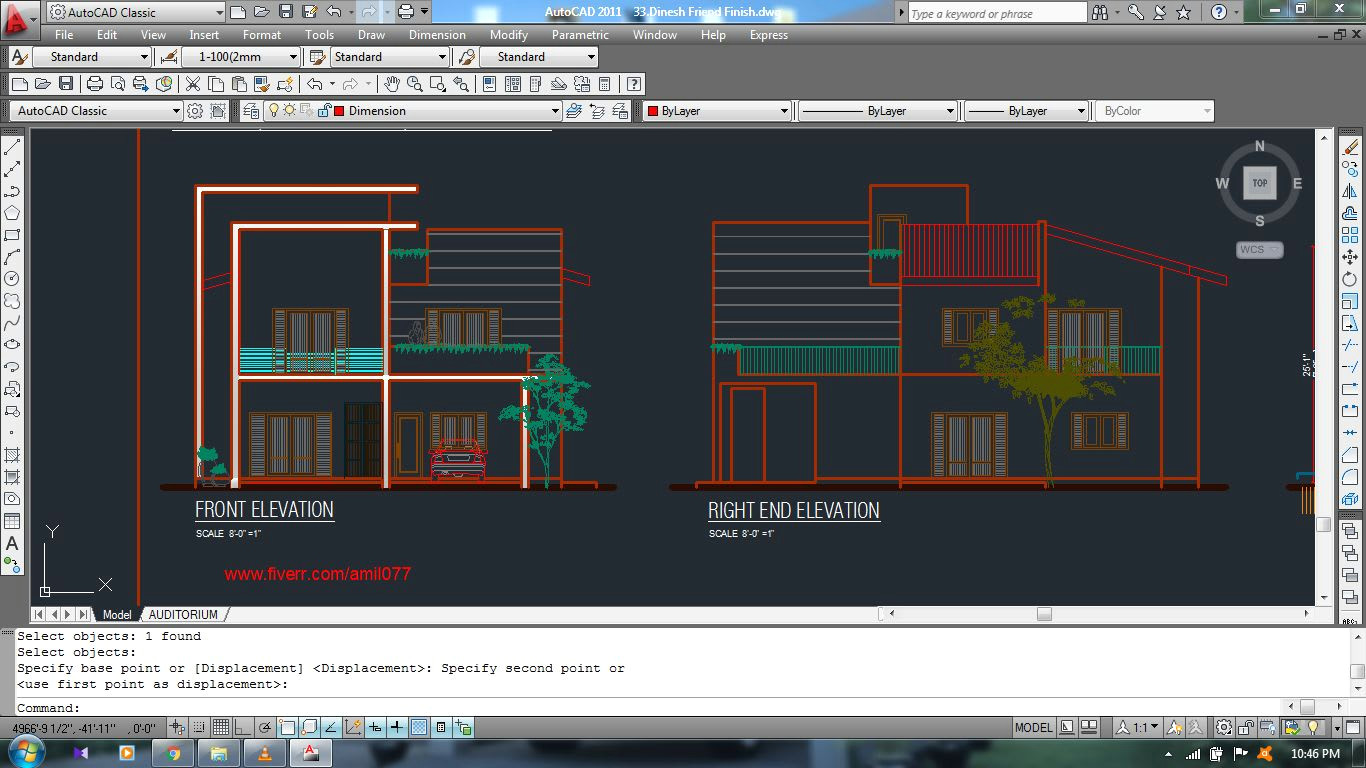Click the Workspace Settings gear icon

tap(195, 111)
